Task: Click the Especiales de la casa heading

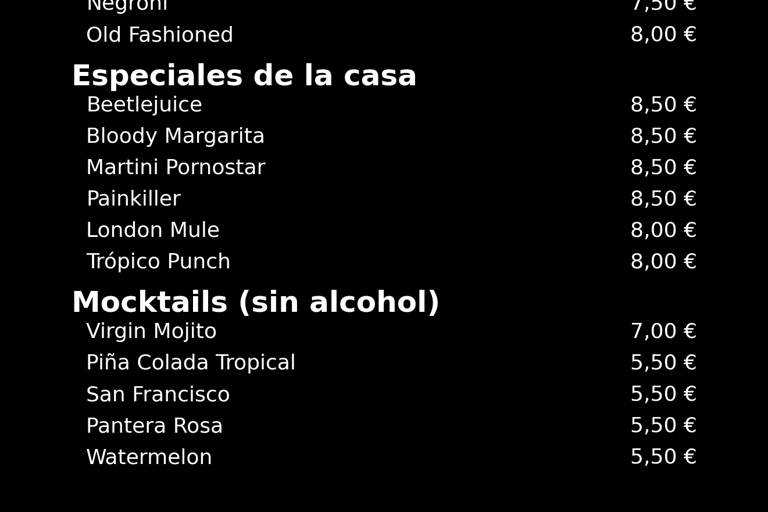Action: (244, 75)
